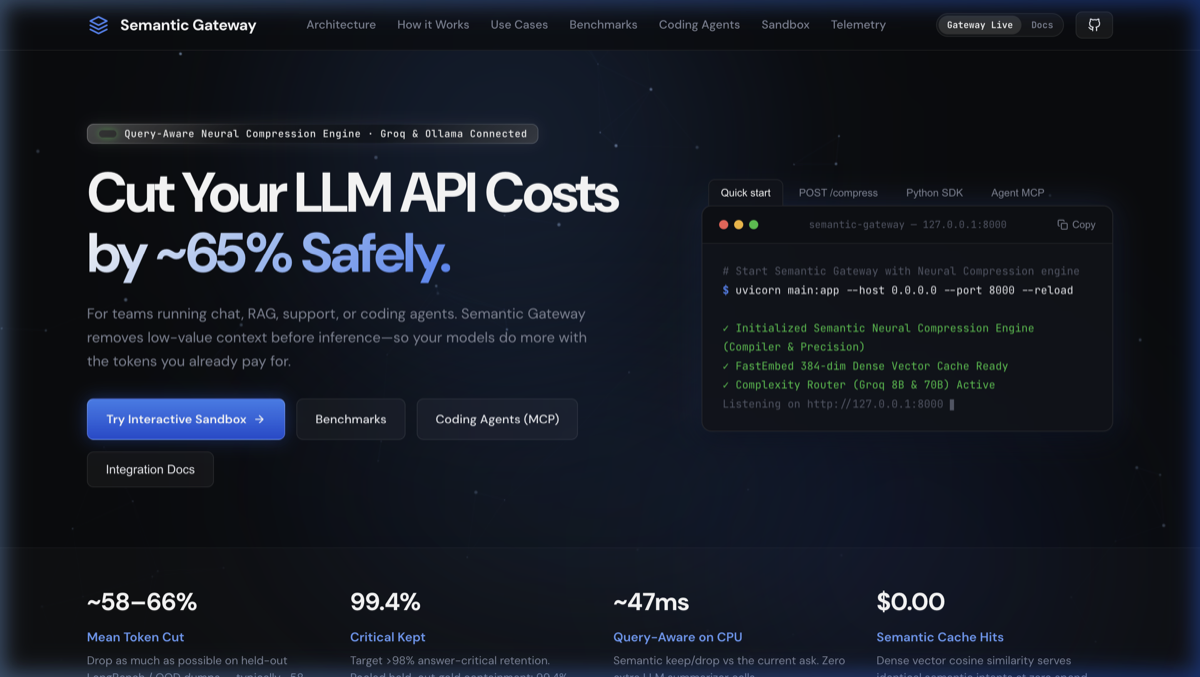
Task: Click the 'Cut Your LLM API Costs' headline
Action: pyautogui.click(x=353, y=194)
